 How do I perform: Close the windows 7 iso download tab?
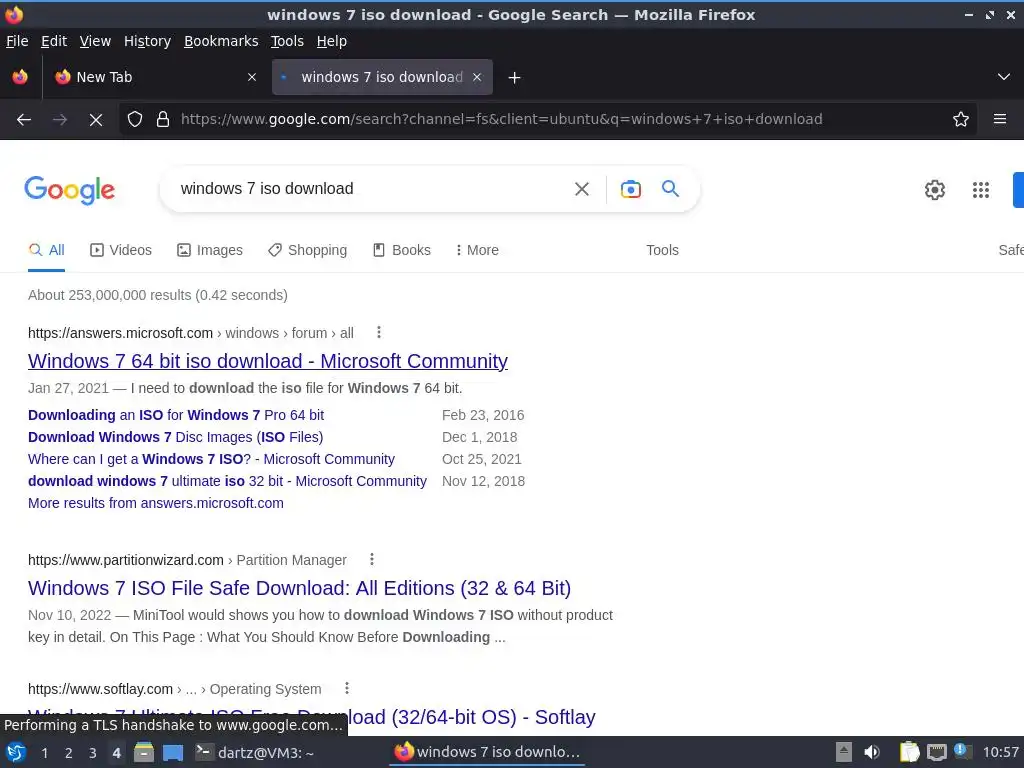coord(477,77)
